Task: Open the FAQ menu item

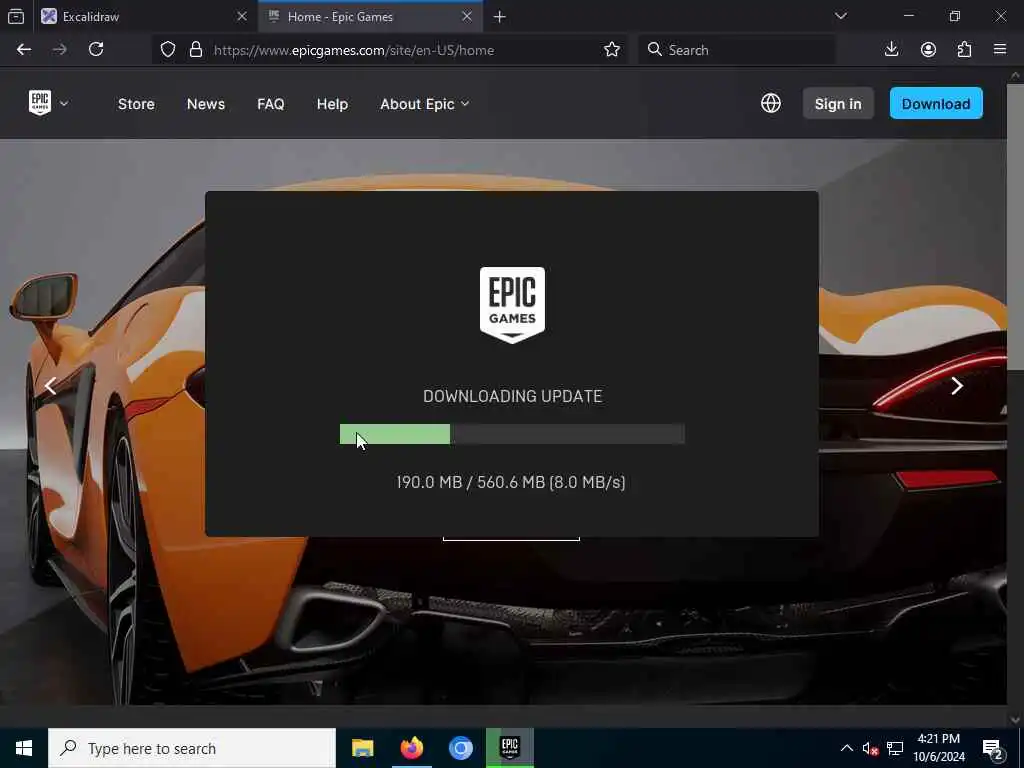Action: [270, 104]
